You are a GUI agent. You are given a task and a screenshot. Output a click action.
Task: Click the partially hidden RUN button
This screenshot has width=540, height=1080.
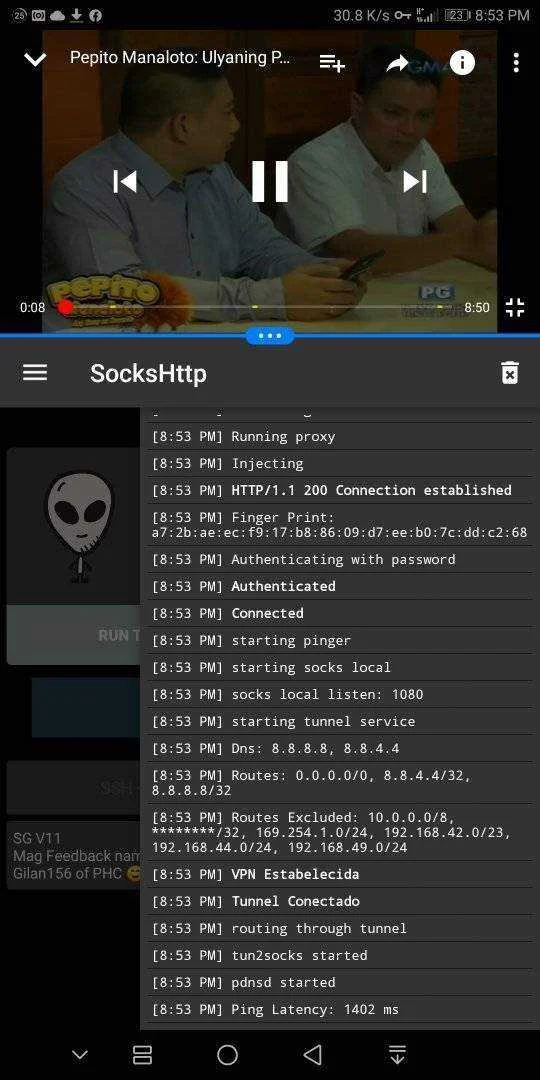coord(74,635)
